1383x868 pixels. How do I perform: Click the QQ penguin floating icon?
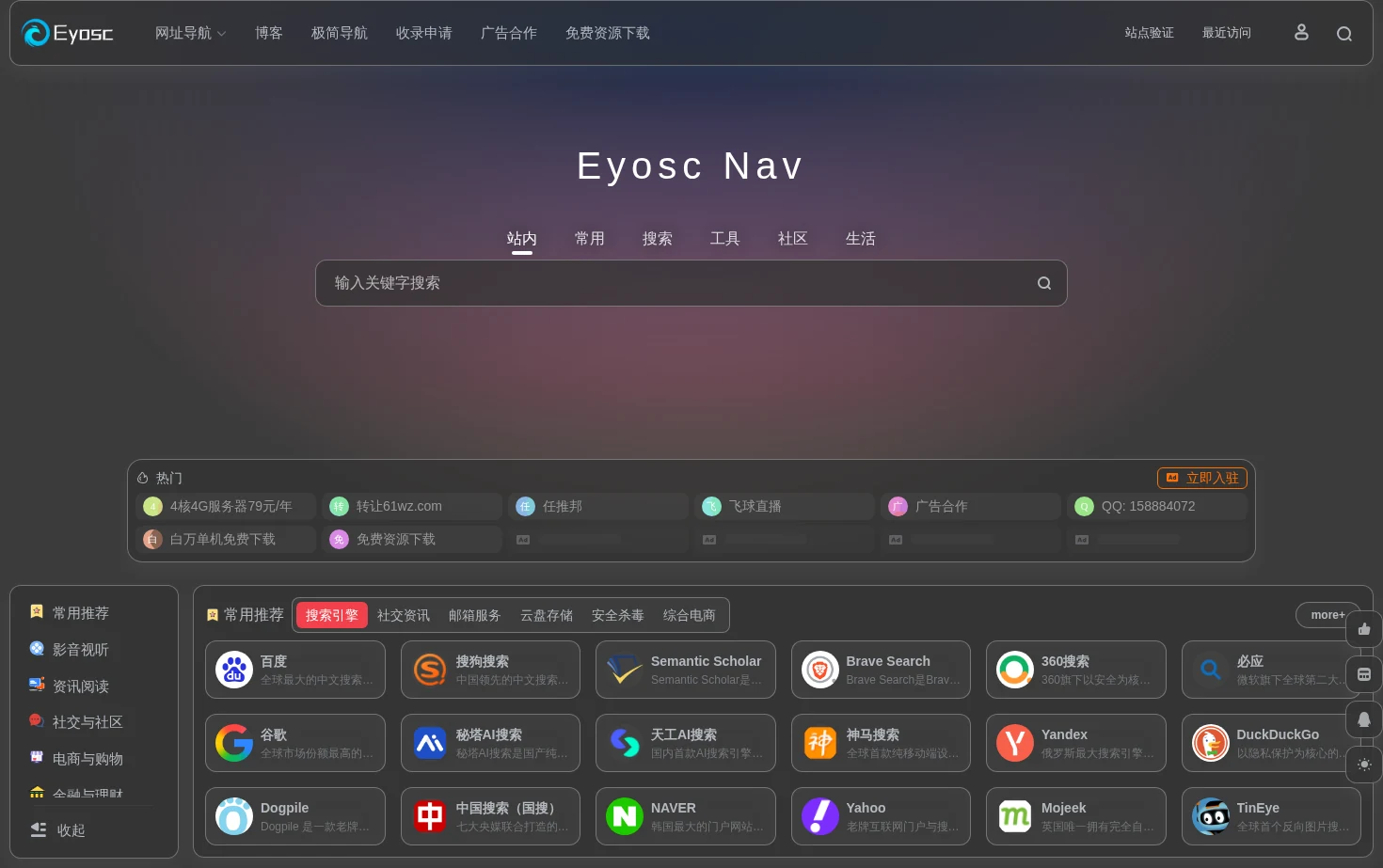[x=1364, y=719]
